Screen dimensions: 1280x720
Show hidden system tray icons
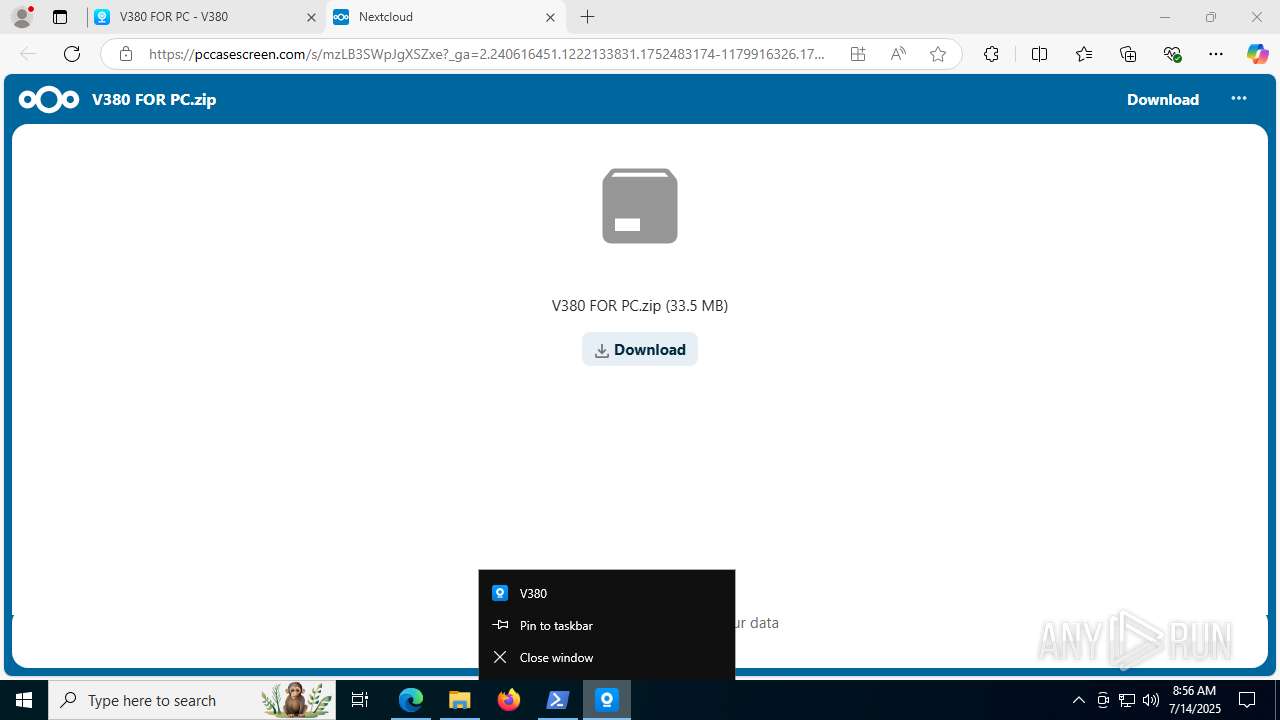(x=1078, y=700)
